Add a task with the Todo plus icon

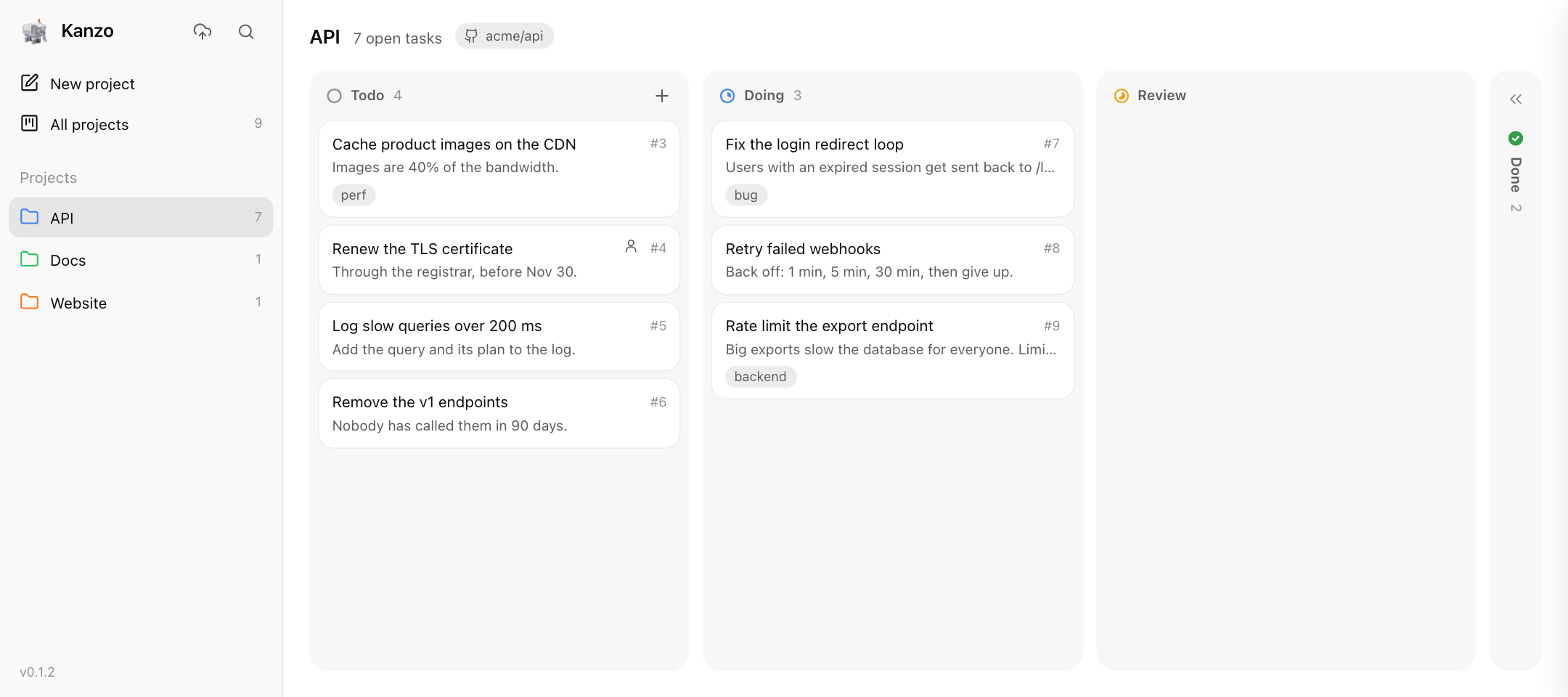click(661, 96)
